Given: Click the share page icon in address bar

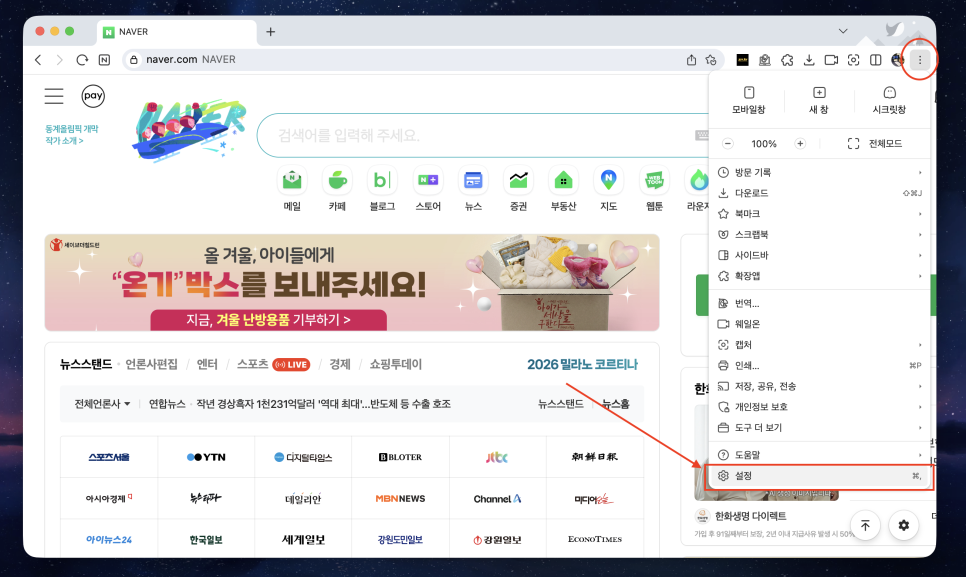Looking at the screenshot, I should pos(691,60).
